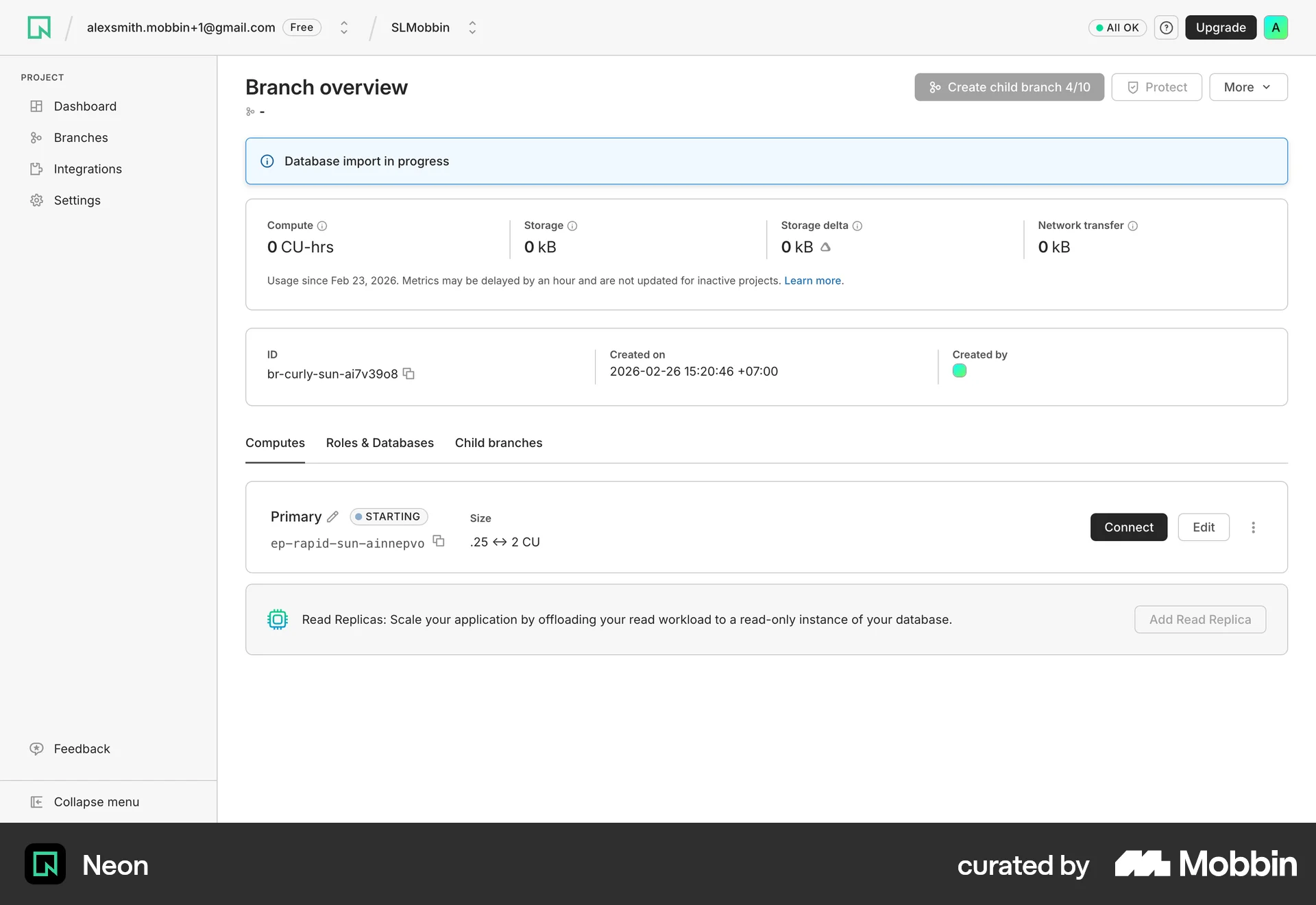The image size is (1316, 905).
Task: Click the branch ID text br-curly-sun-ai7v39o8
Action: point(332,374)
